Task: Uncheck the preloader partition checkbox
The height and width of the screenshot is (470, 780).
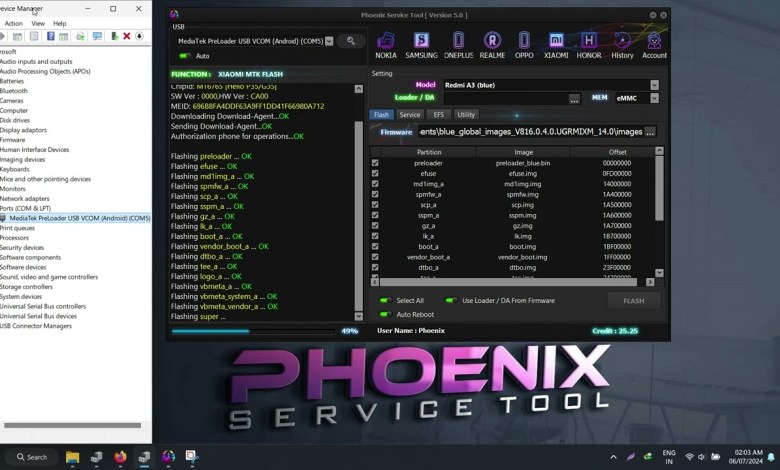Action: (x=375, y=163)
